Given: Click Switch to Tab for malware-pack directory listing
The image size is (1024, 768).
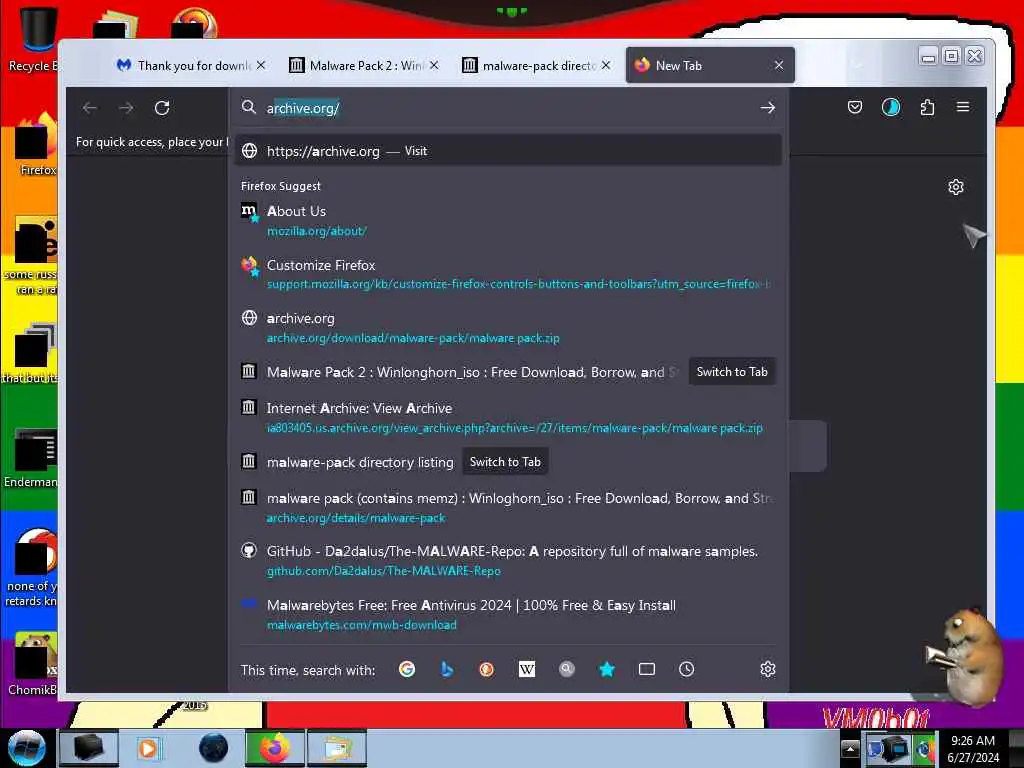Looking at the screenshot, I should [505, 462].
